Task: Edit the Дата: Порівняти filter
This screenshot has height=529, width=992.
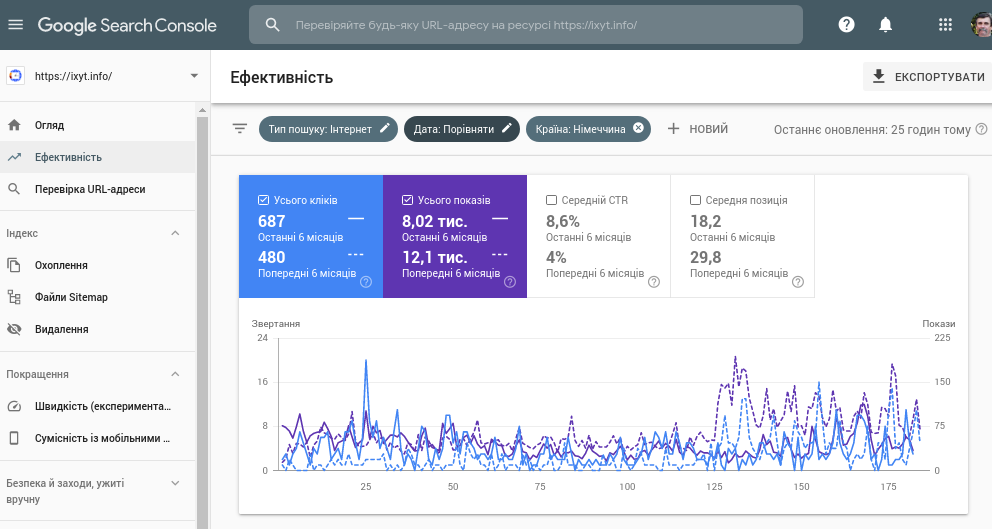Action: (507, 128)
